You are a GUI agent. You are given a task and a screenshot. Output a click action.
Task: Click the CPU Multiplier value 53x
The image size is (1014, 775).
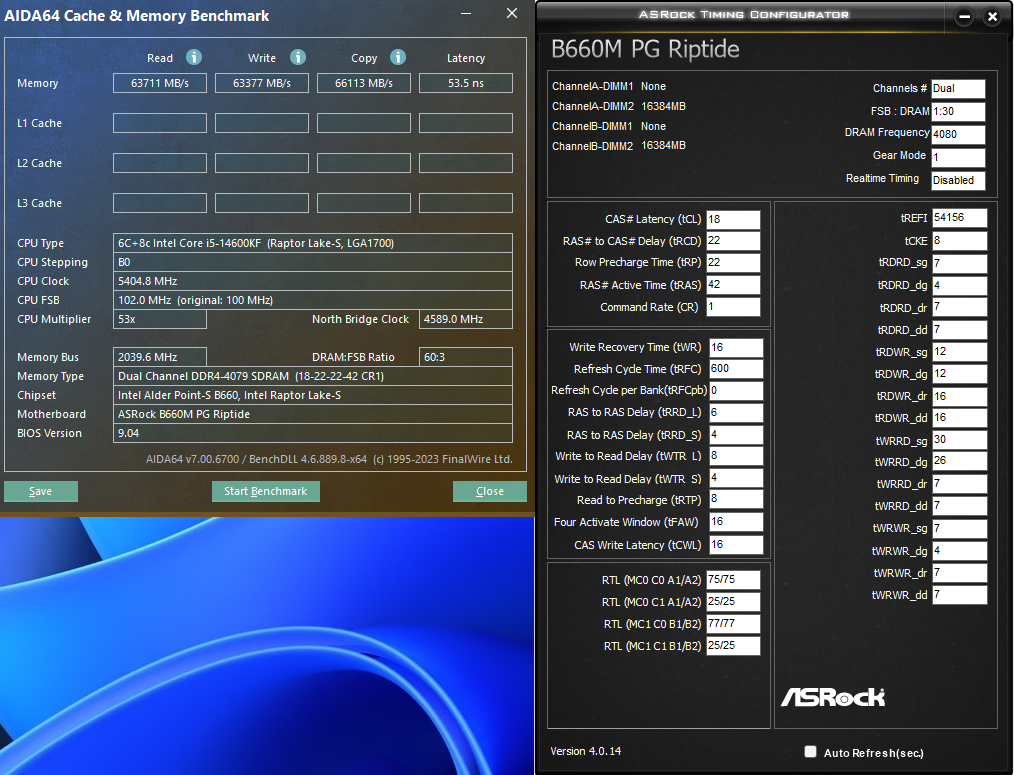pyautogui.click(x=160, y=319)
